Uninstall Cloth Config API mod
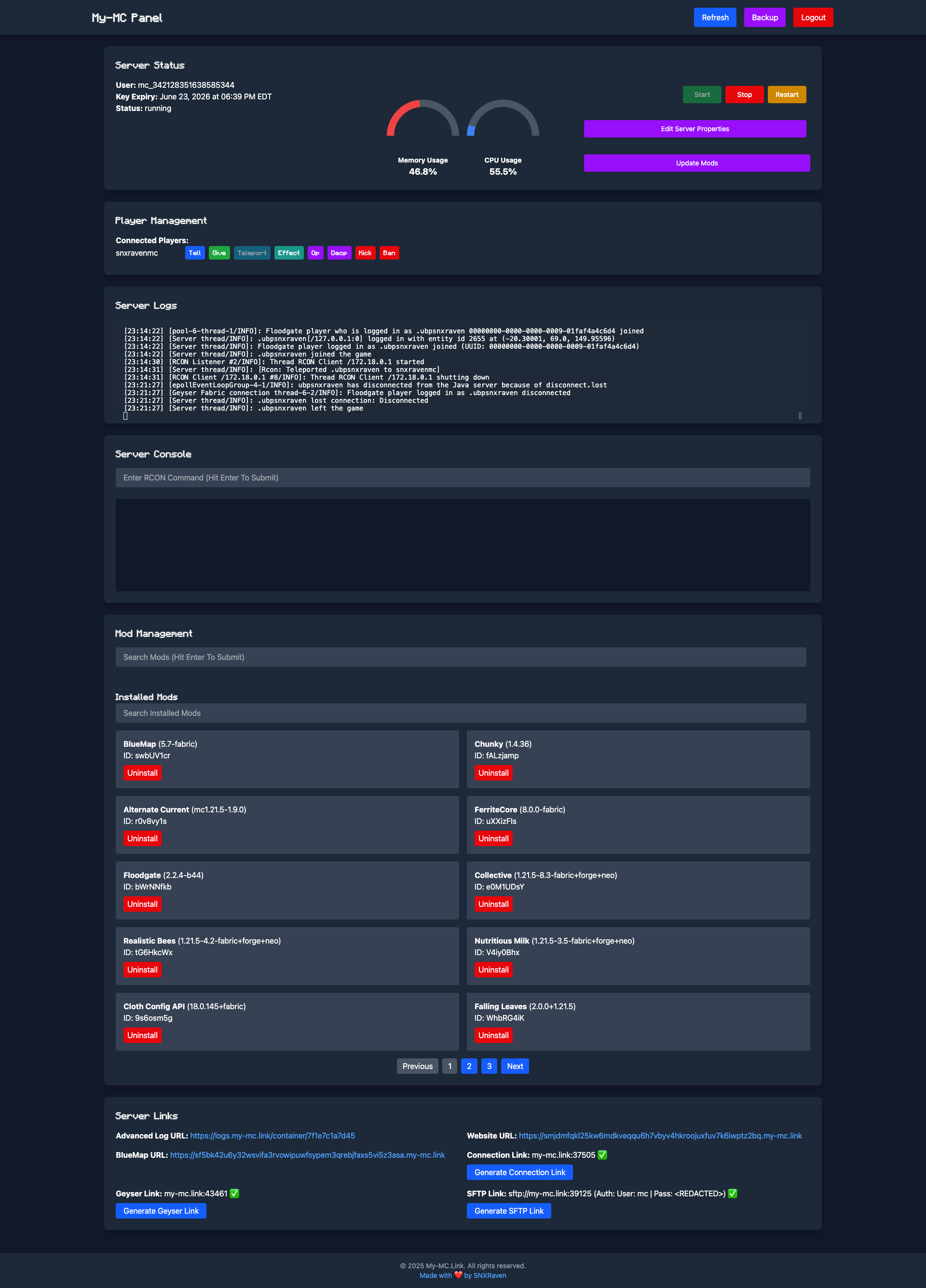This screenshot has height=1288, width=926. coord(142,1035)
